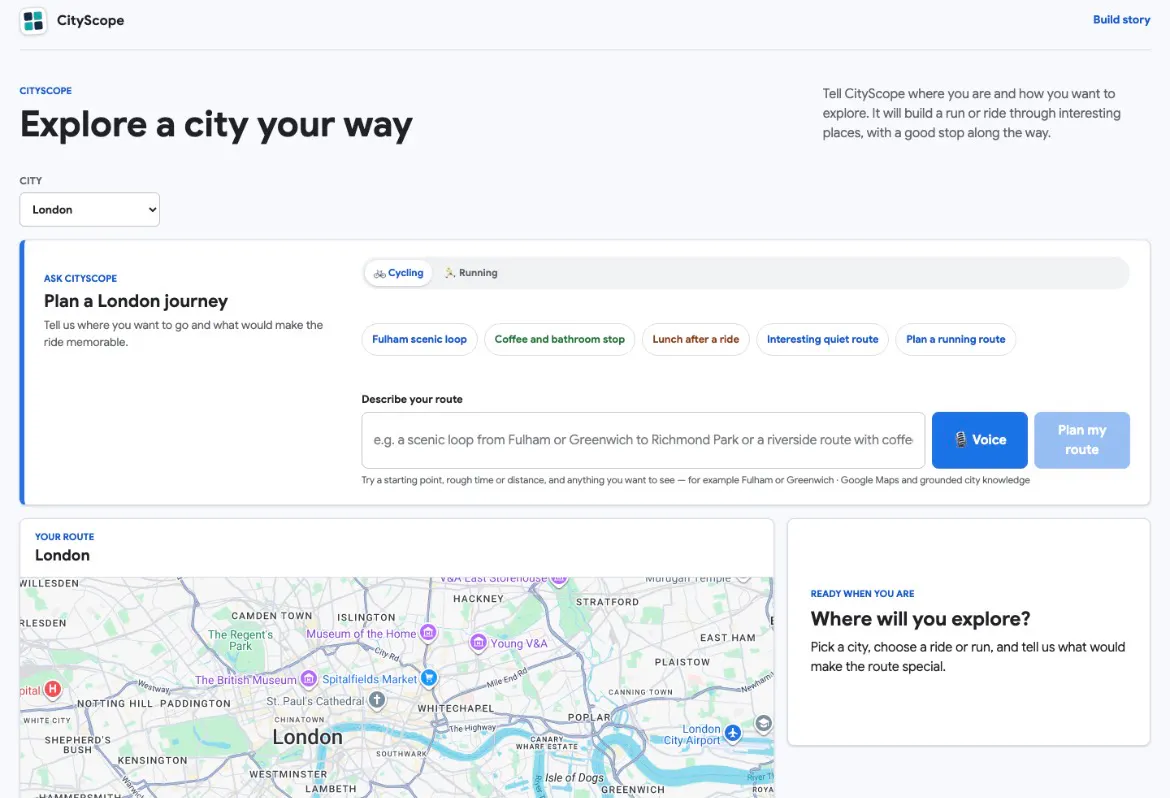Pick the Coffee and bathroom stop suggestion
The width and height of the screenshot is (1170, 798).
coord(560,340)
